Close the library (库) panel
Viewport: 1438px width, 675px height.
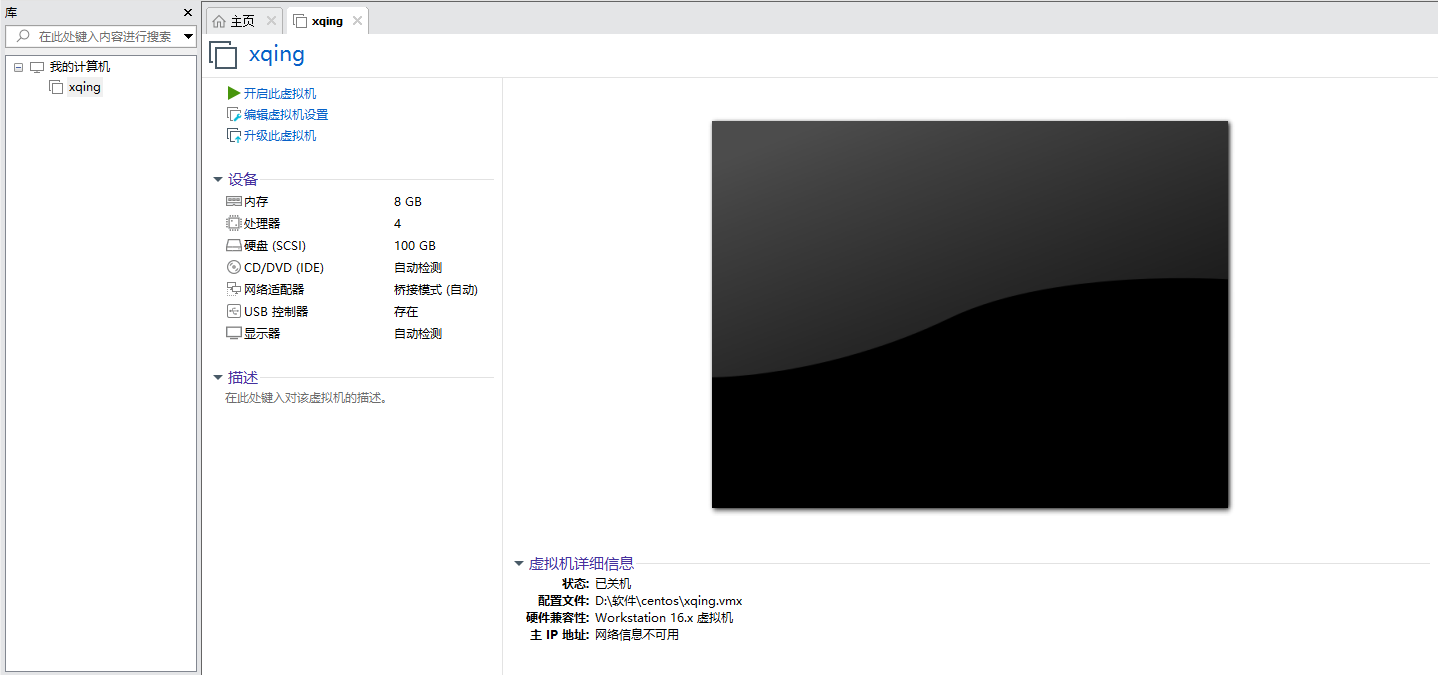coord(188,12)
